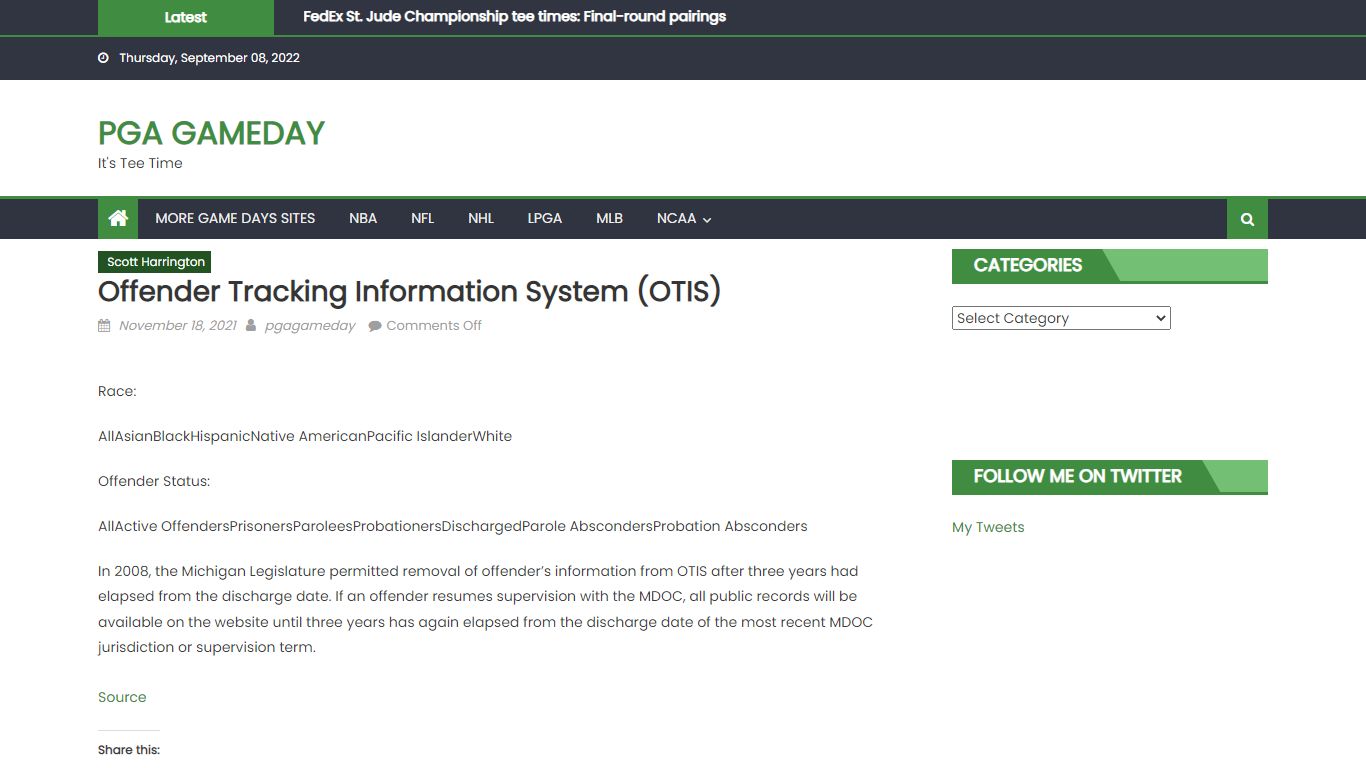1366x768 pixels.
Task: Click the Scott Harrington category tag
Action: click(156, 262)
